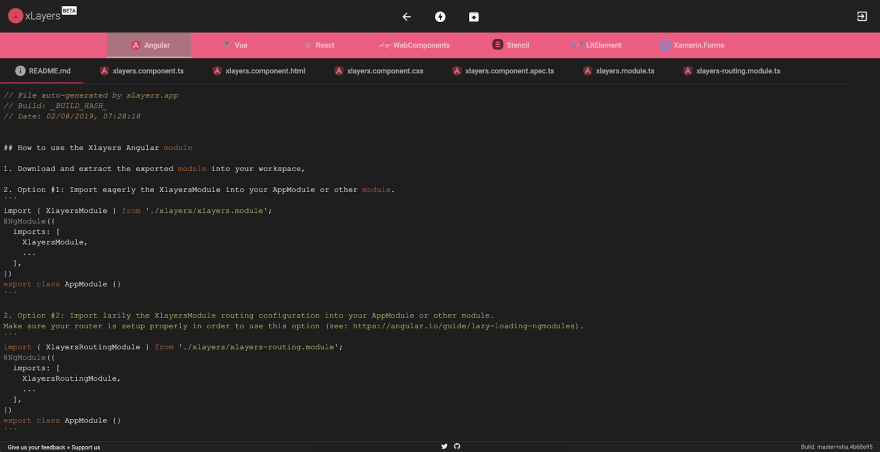
Task: Click the 'How to use the Xlayers Angular module' heading
Action: pos(98,148)
